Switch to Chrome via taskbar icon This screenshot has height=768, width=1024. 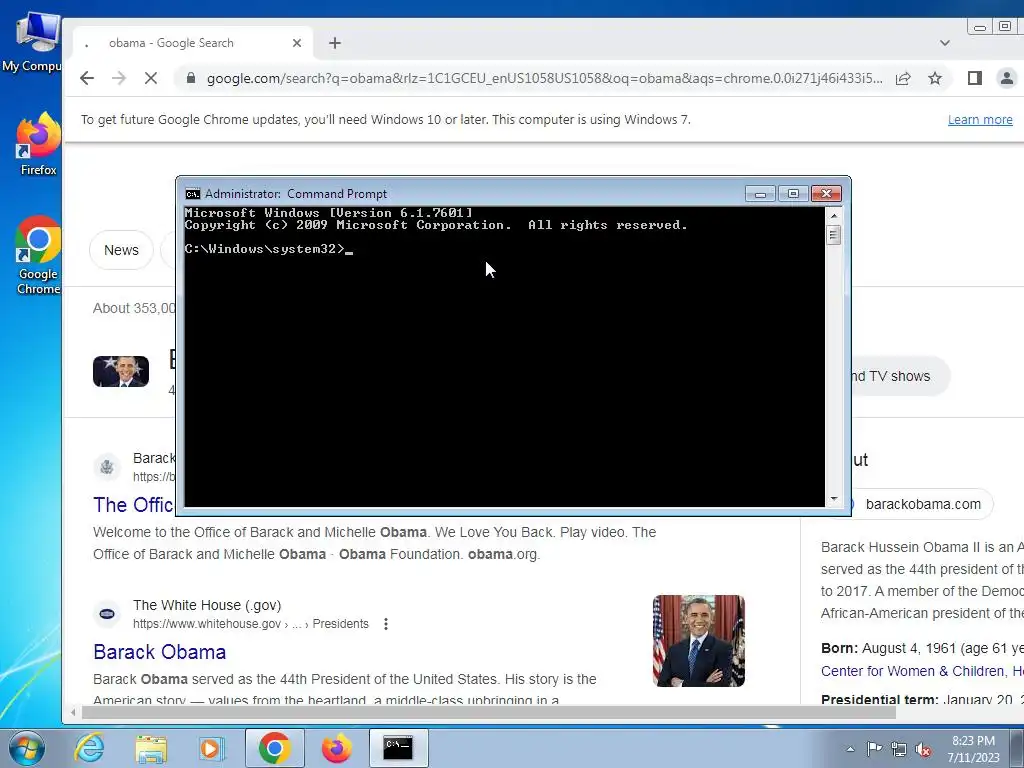(x=274, y=748)
